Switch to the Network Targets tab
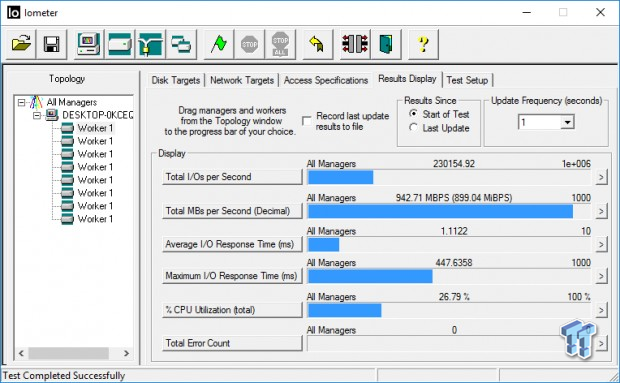The height and width of the screenshot is (383, 620). click(242, 80)
